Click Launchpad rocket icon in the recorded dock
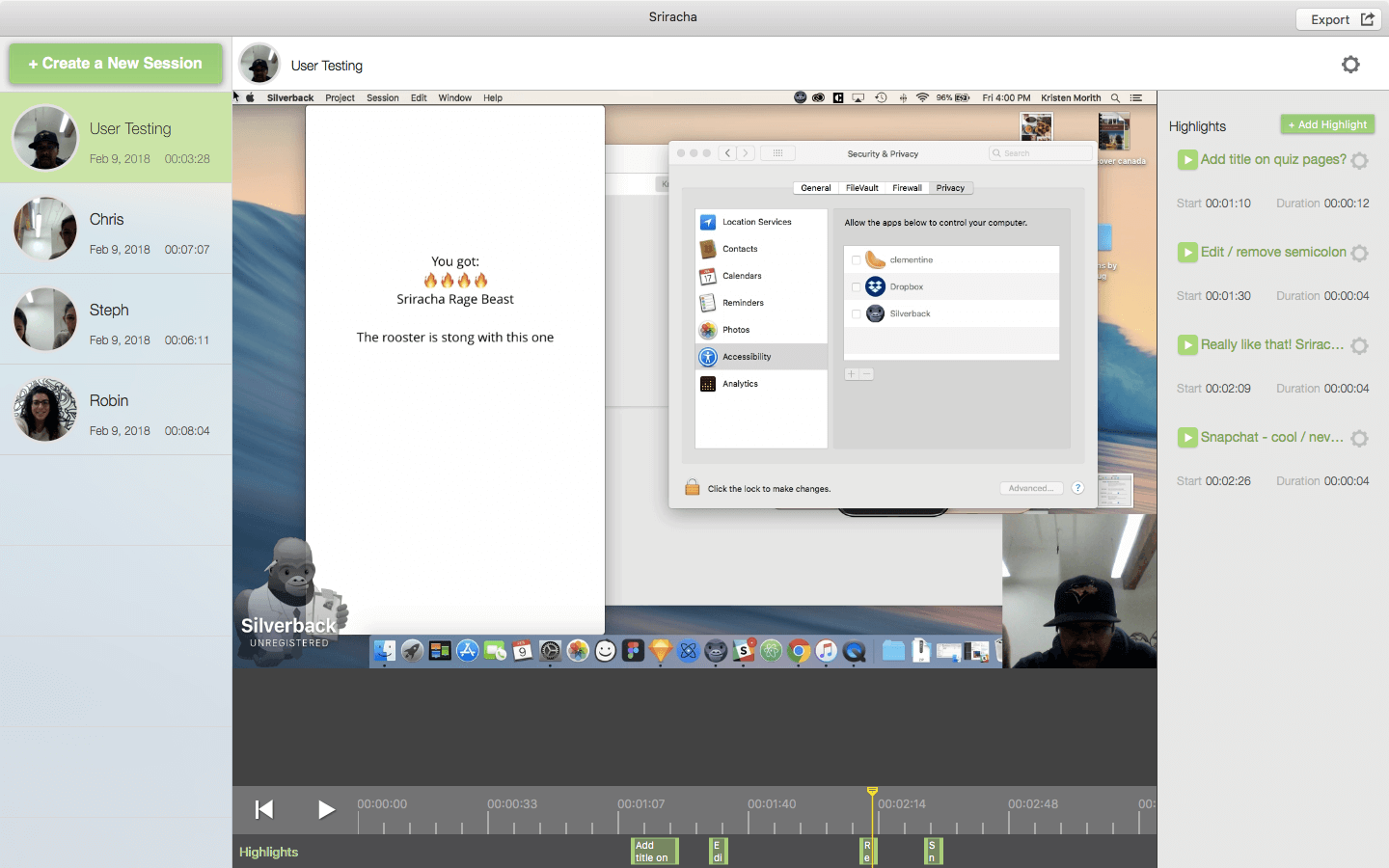Screen dimensions: 1389x868 coord(412,651)
